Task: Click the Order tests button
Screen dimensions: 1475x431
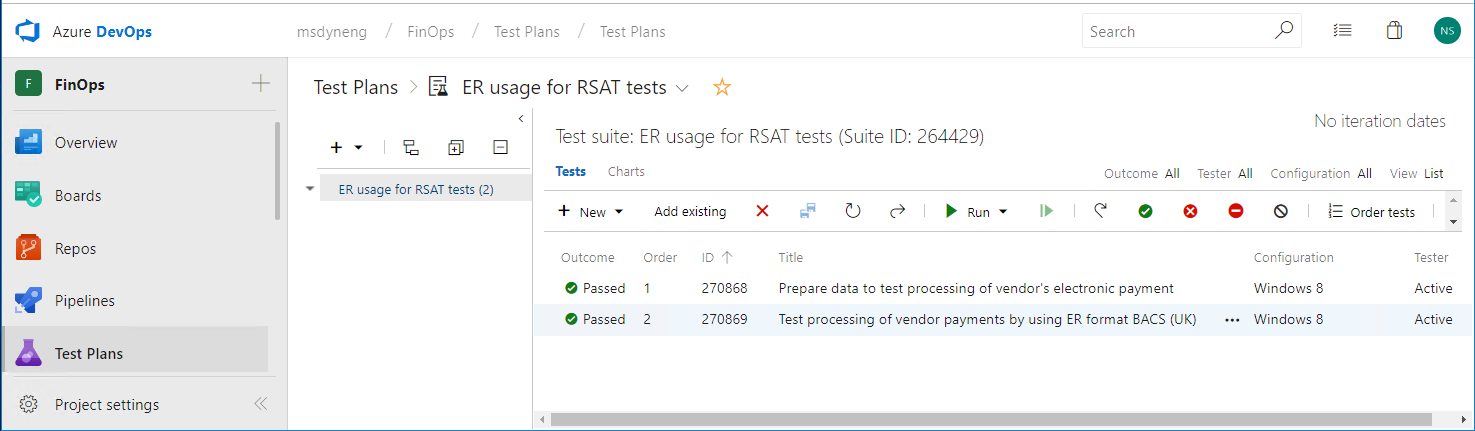Action: click(x=1371, y=211)
